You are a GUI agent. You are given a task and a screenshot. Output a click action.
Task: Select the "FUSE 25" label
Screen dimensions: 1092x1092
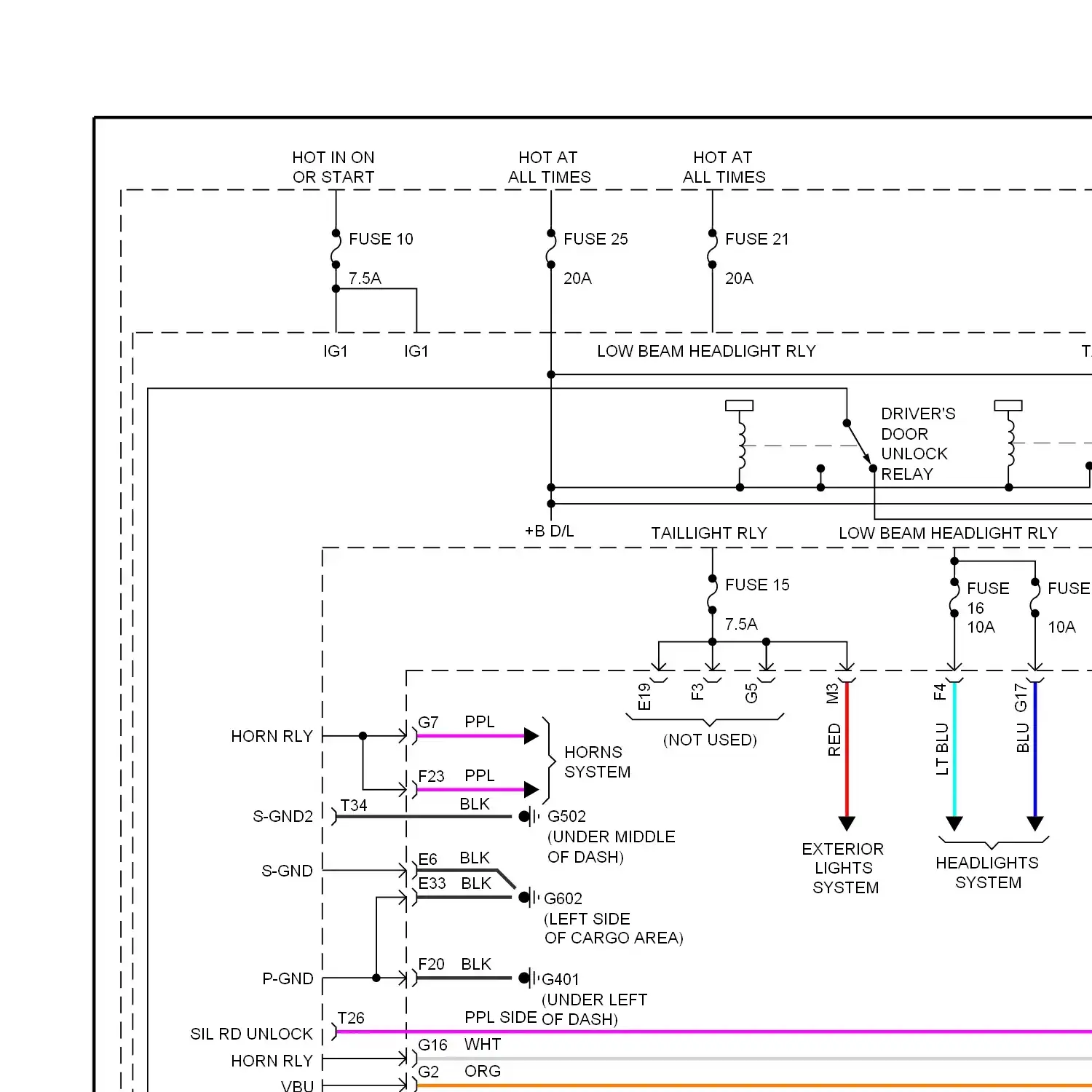coord(596,239)
